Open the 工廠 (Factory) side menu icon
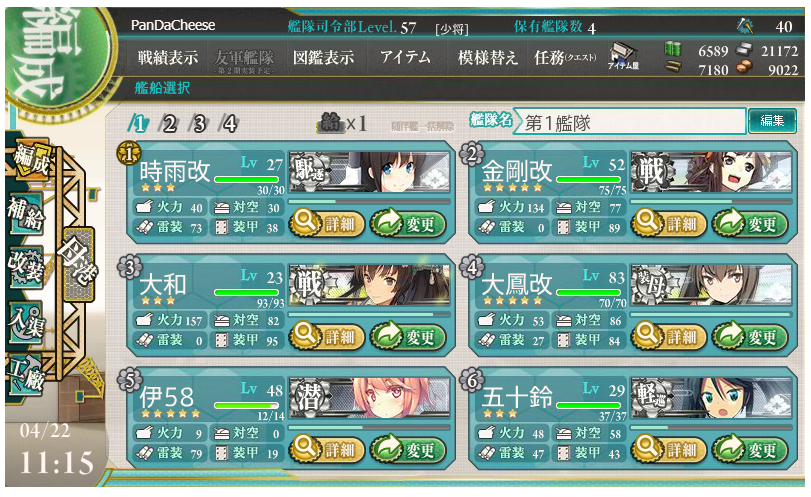The image size is (811, 497). coord(26,375)
